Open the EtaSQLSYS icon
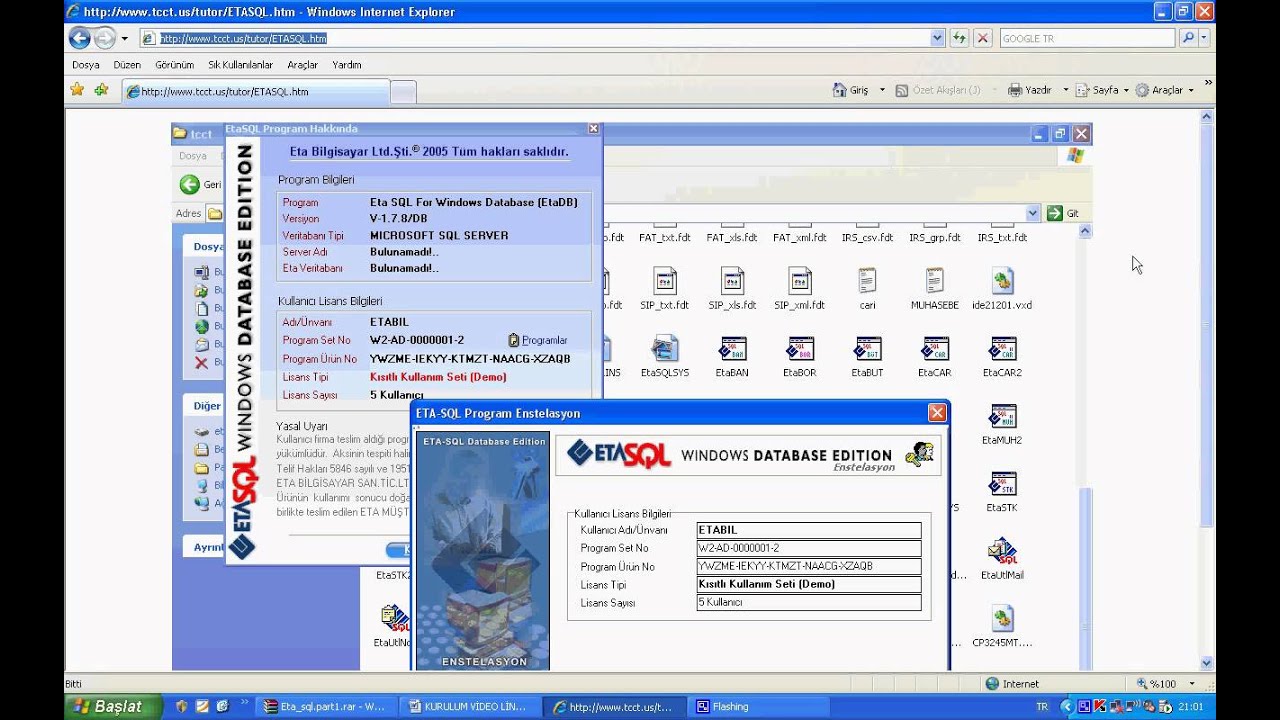The width and height of the screenshot is (1280, 720). point(665,349)
